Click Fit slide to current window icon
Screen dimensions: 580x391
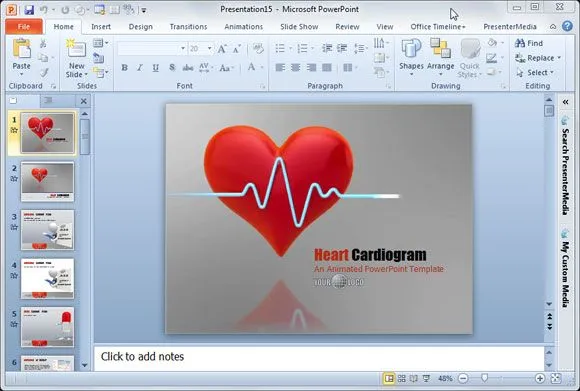click(556, 378)
